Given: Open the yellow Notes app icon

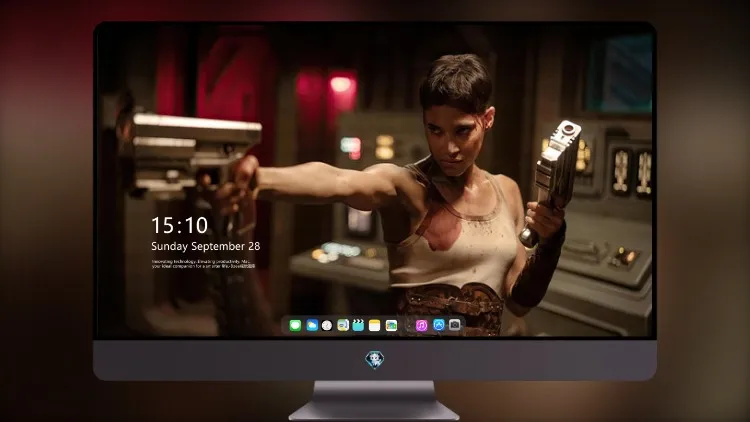Looking at the screenshot, I should (x=375, y=325).
